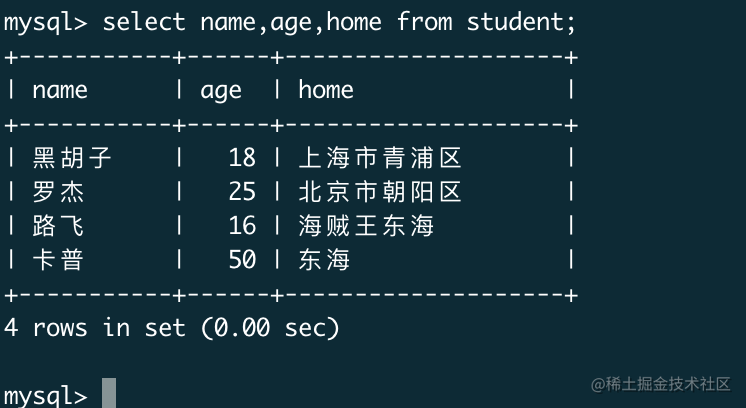Click the age value 18
Viewport: 746px width, 408px height.
pyautogui.click(x=242, y=158)
